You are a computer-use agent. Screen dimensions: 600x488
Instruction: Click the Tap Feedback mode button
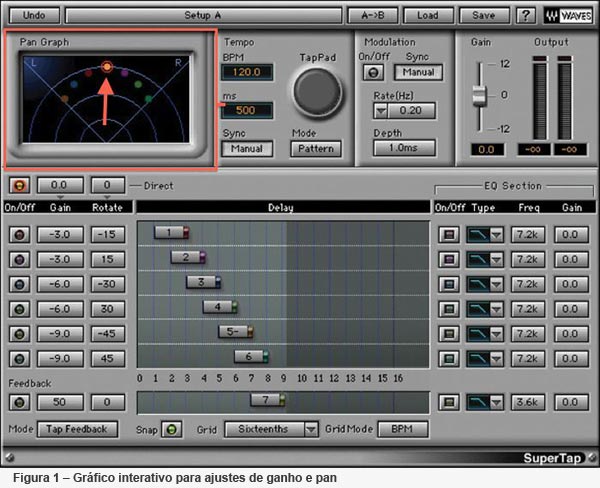pyautogui.click(x=77, y=429)
